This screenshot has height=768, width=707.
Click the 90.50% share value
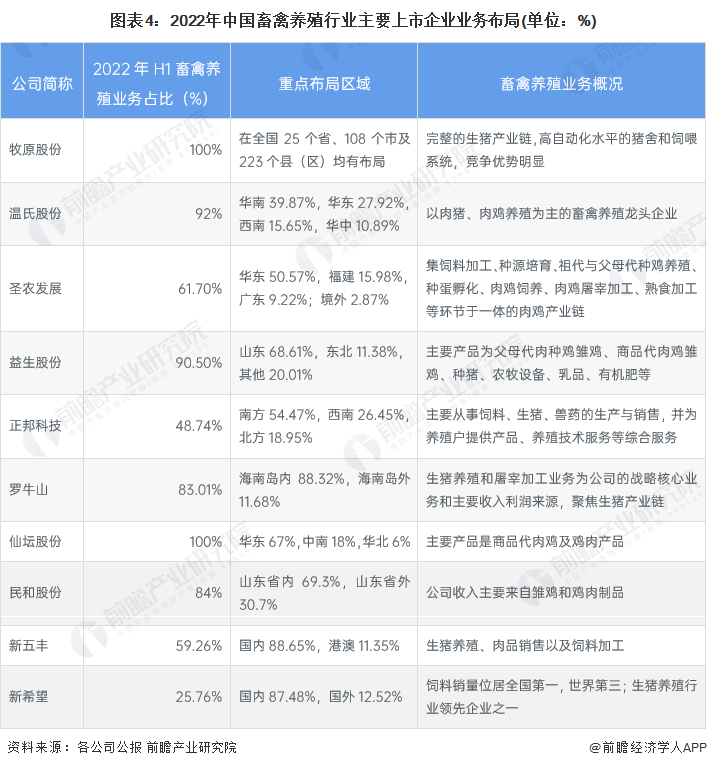[x=199, y=363]
